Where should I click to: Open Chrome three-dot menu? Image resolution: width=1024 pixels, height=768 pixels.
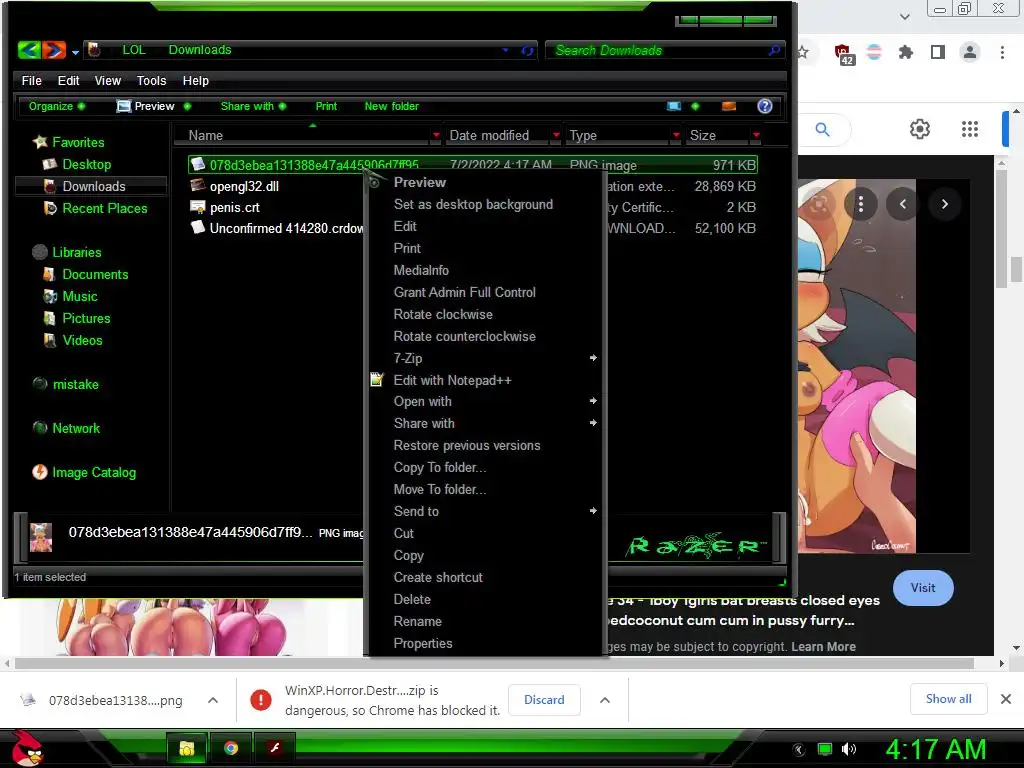(x=1002, y=52)
